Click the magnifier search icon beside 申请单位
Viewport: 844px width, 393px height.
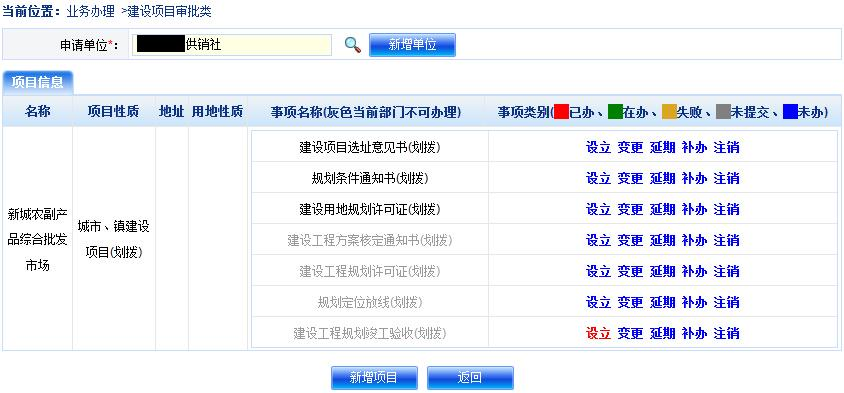click(x=353, y=45)
